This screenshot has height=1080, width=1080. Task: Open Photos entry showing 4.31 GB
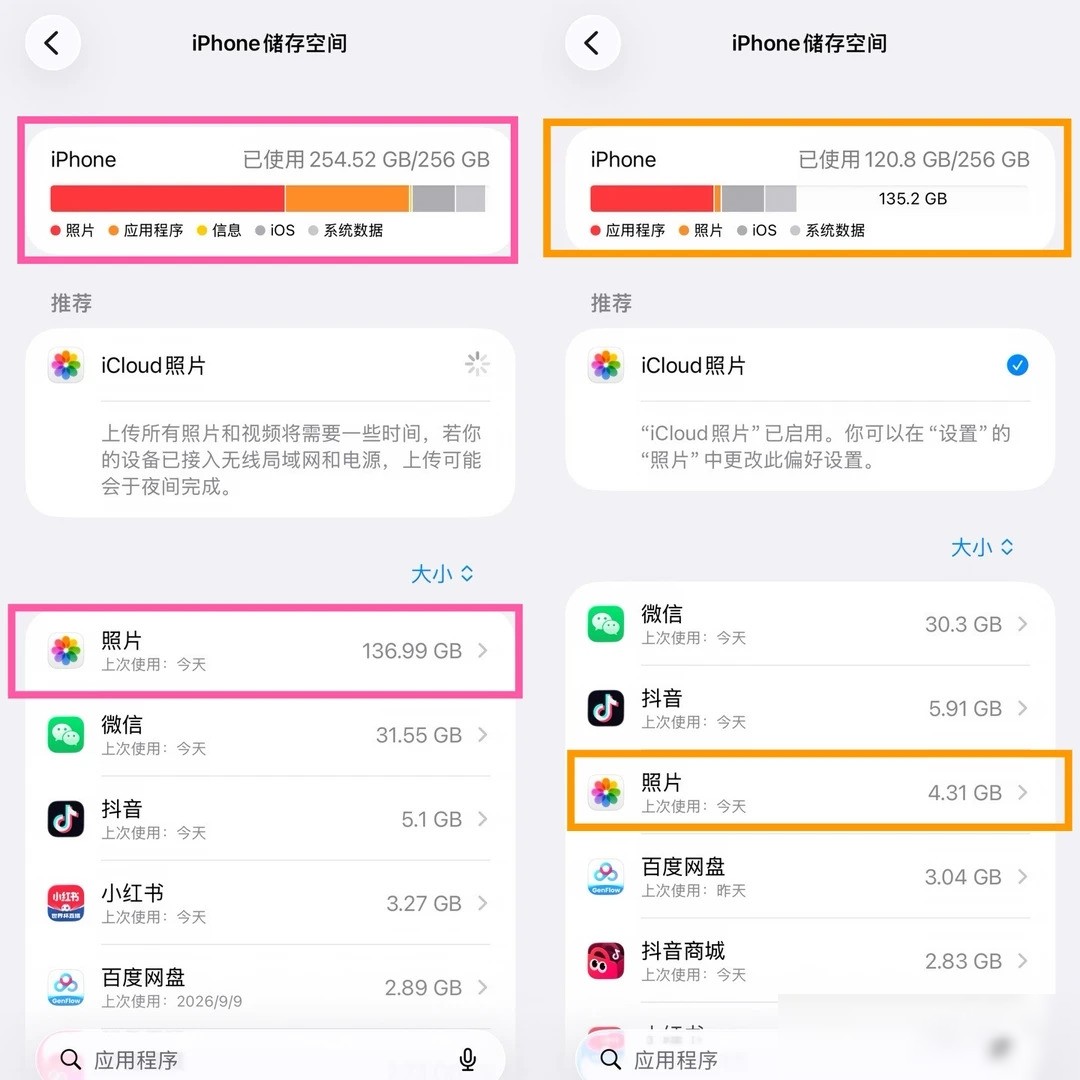(809, 792)
